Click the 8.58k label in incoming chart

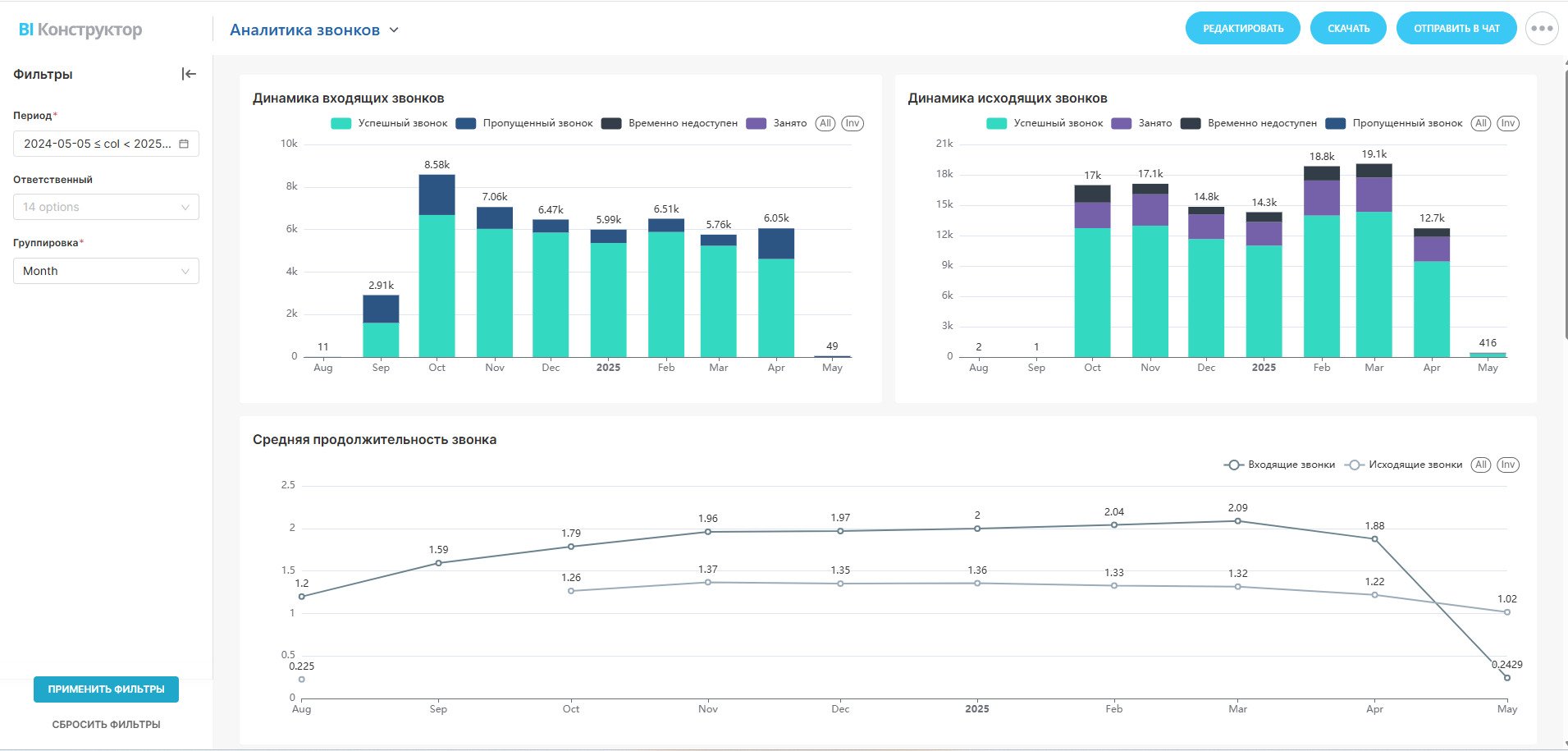[x=437, y=165]
